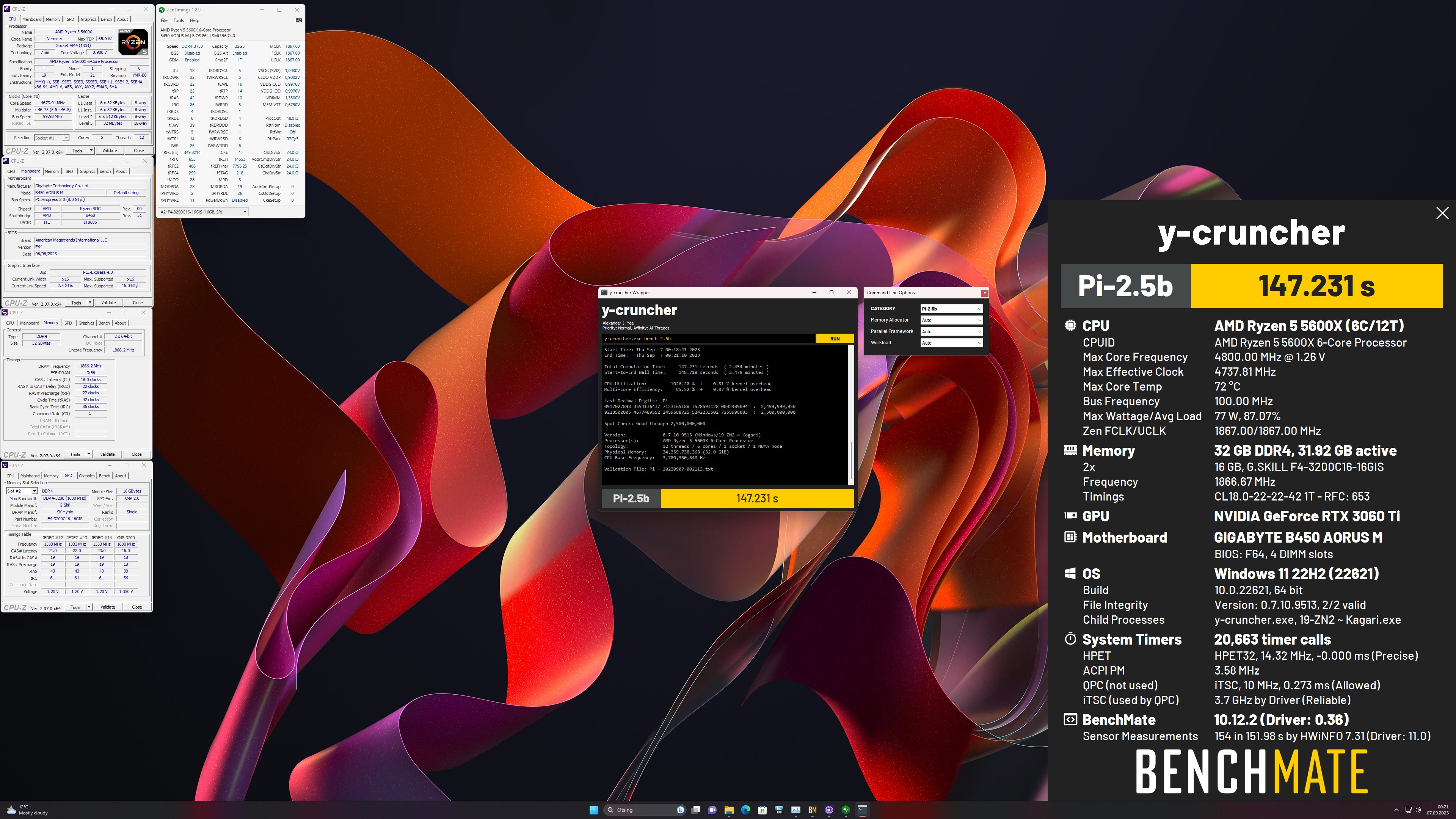Click the terminal icon on the taskbar

pos(863,810)
